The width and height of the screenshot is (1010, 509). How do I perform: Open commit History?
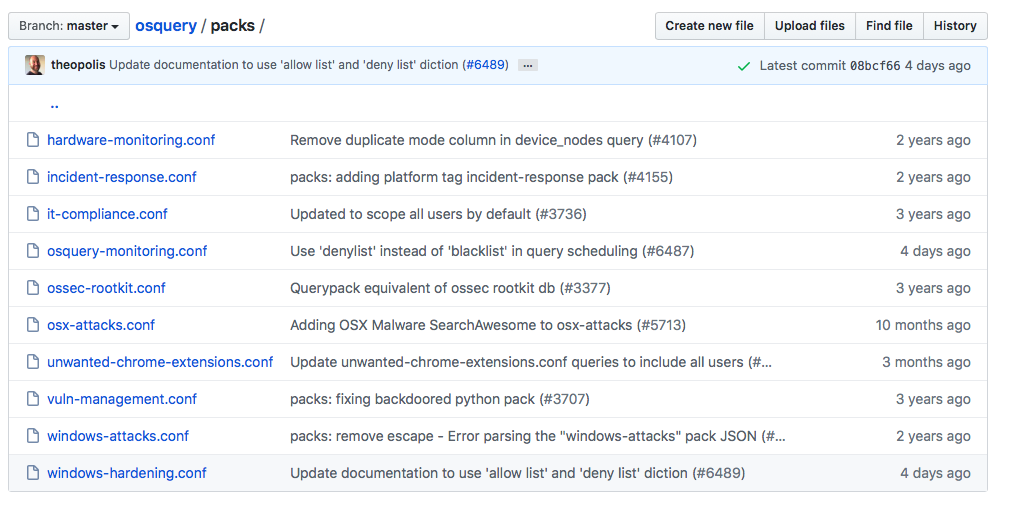click(x=955, y=26)
